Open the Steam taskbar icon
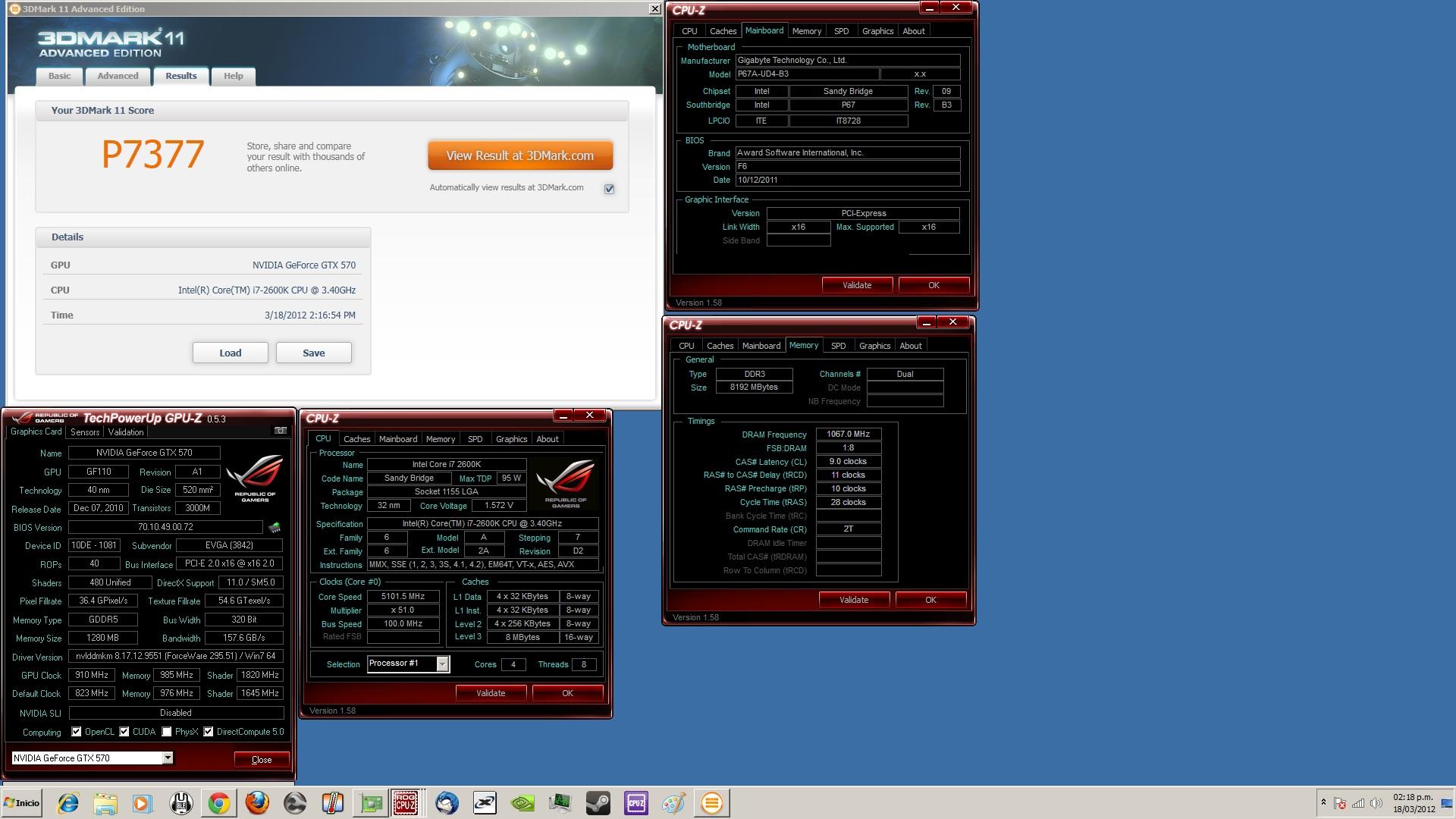 598,803
